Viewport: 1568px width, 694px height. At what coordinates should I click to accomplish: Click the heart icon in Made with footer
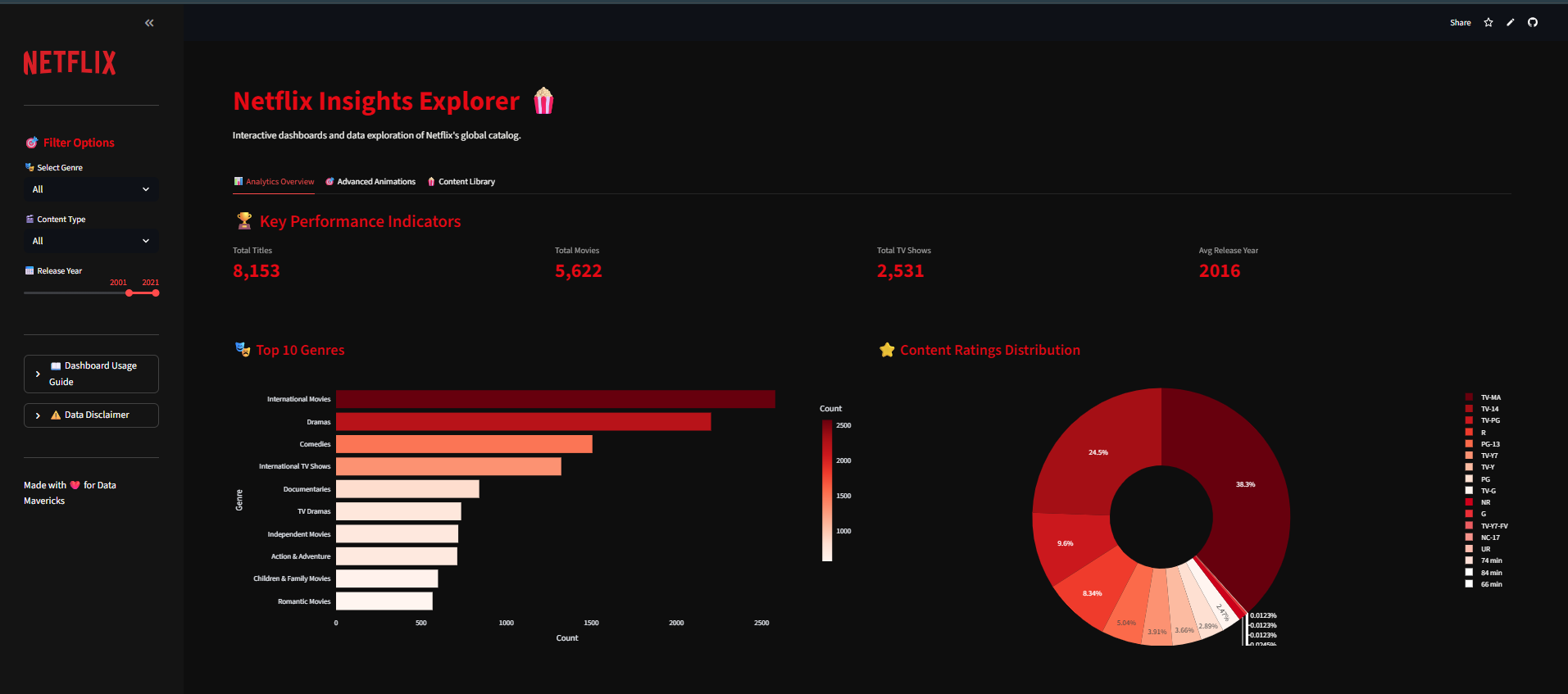point(75,485)
